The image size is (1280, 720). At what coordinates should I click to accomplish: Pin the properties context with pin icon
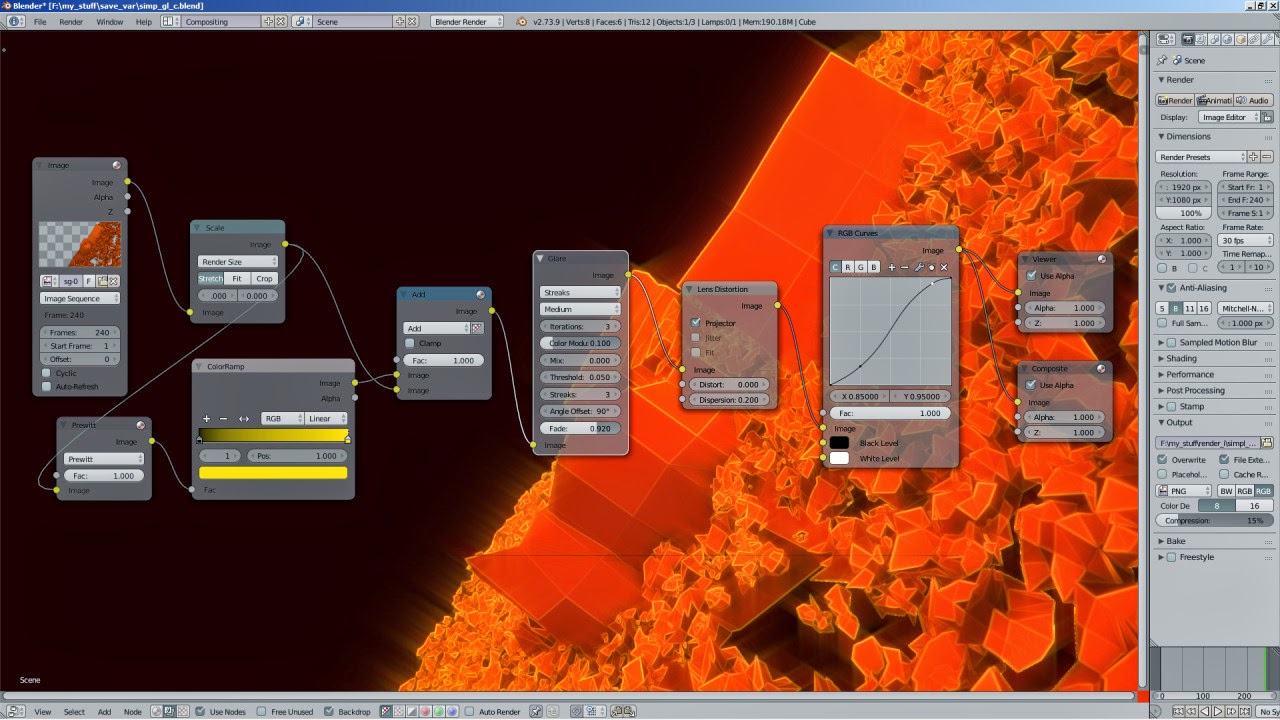point(1162,60)
